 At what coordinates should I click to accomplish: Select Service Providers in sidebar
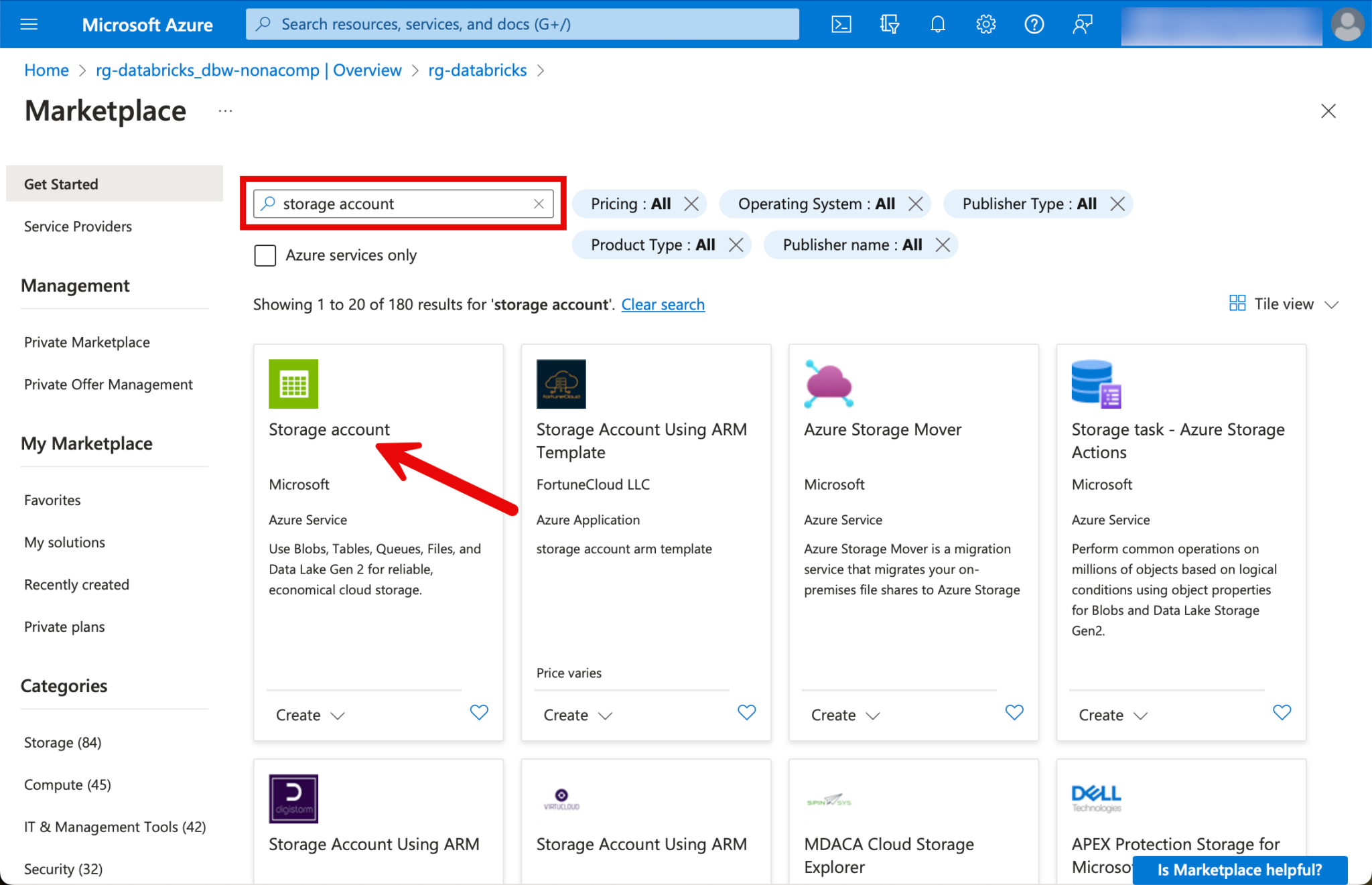tap(78, 226)
